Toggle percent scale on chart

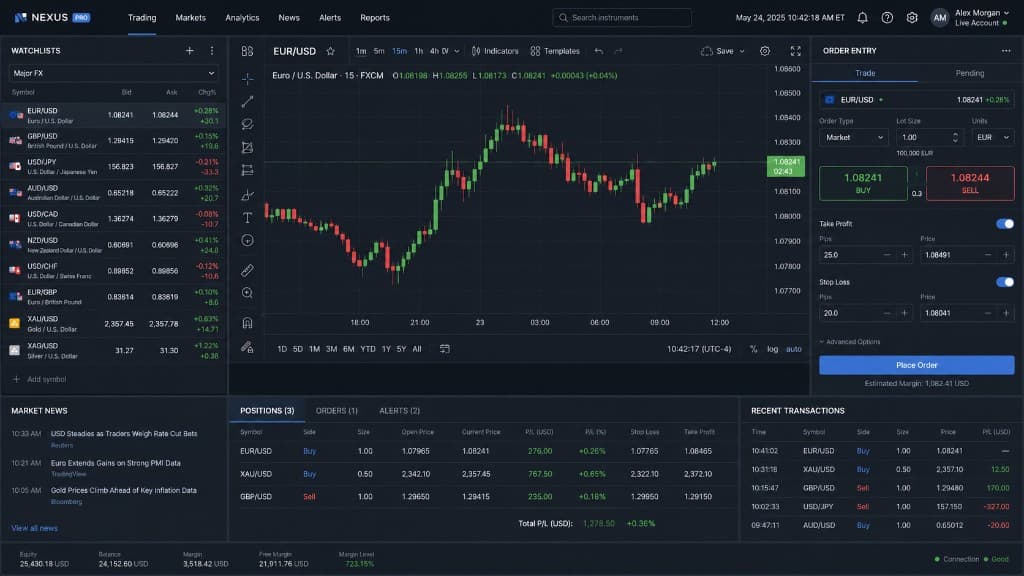pos(754,349)
